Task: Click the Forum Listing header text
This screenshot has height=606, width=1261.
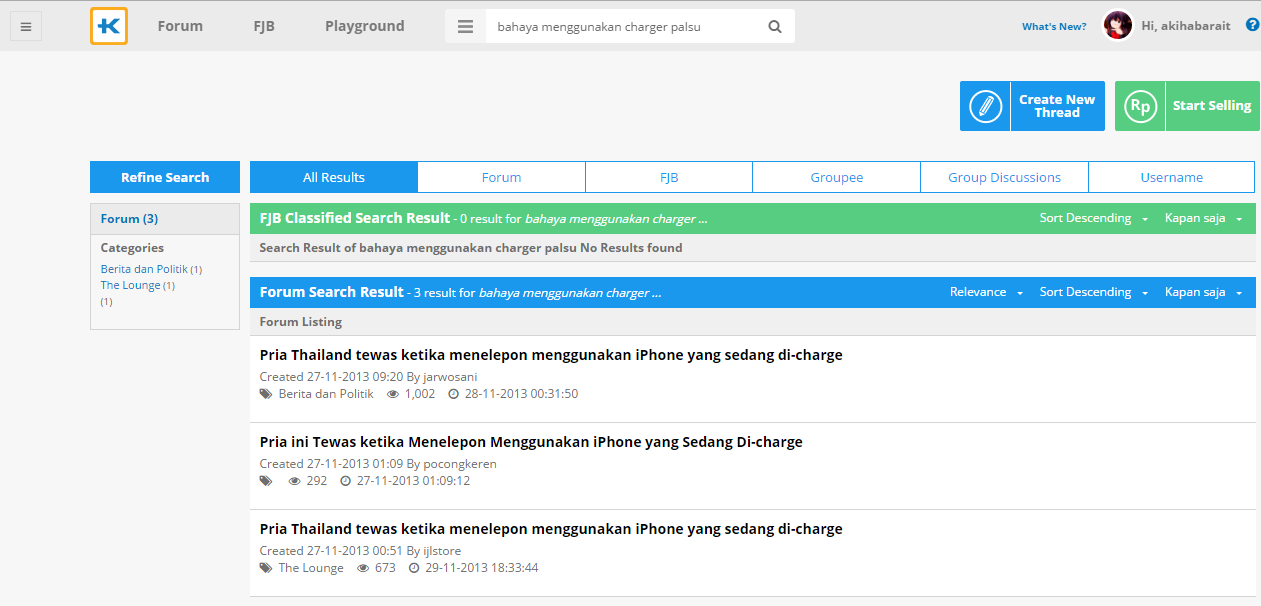Action: pyautogui.click(x=301, y=322)
